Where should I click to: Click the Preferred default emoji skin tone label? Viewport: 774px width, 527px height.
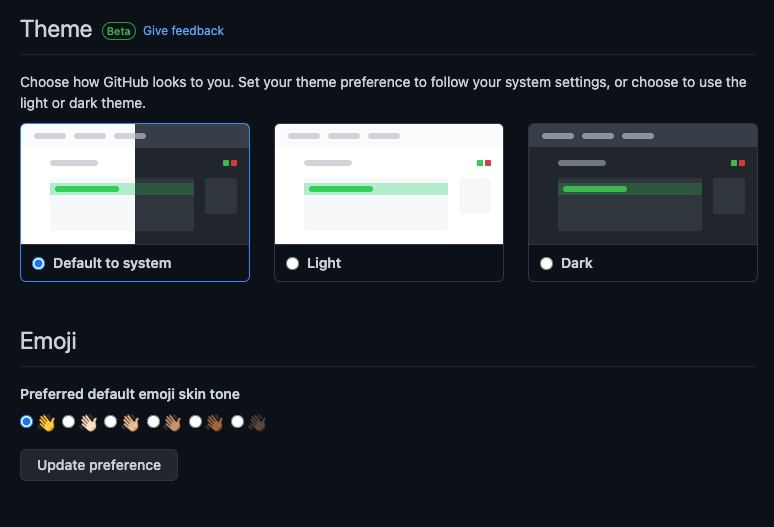click(130, 394)
